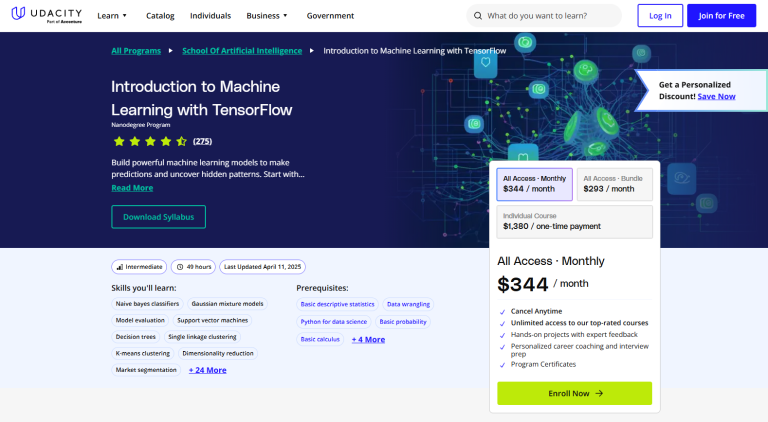Open the Catalog menu item
Screen dimensions: 768x422
[x=160, y=16]
